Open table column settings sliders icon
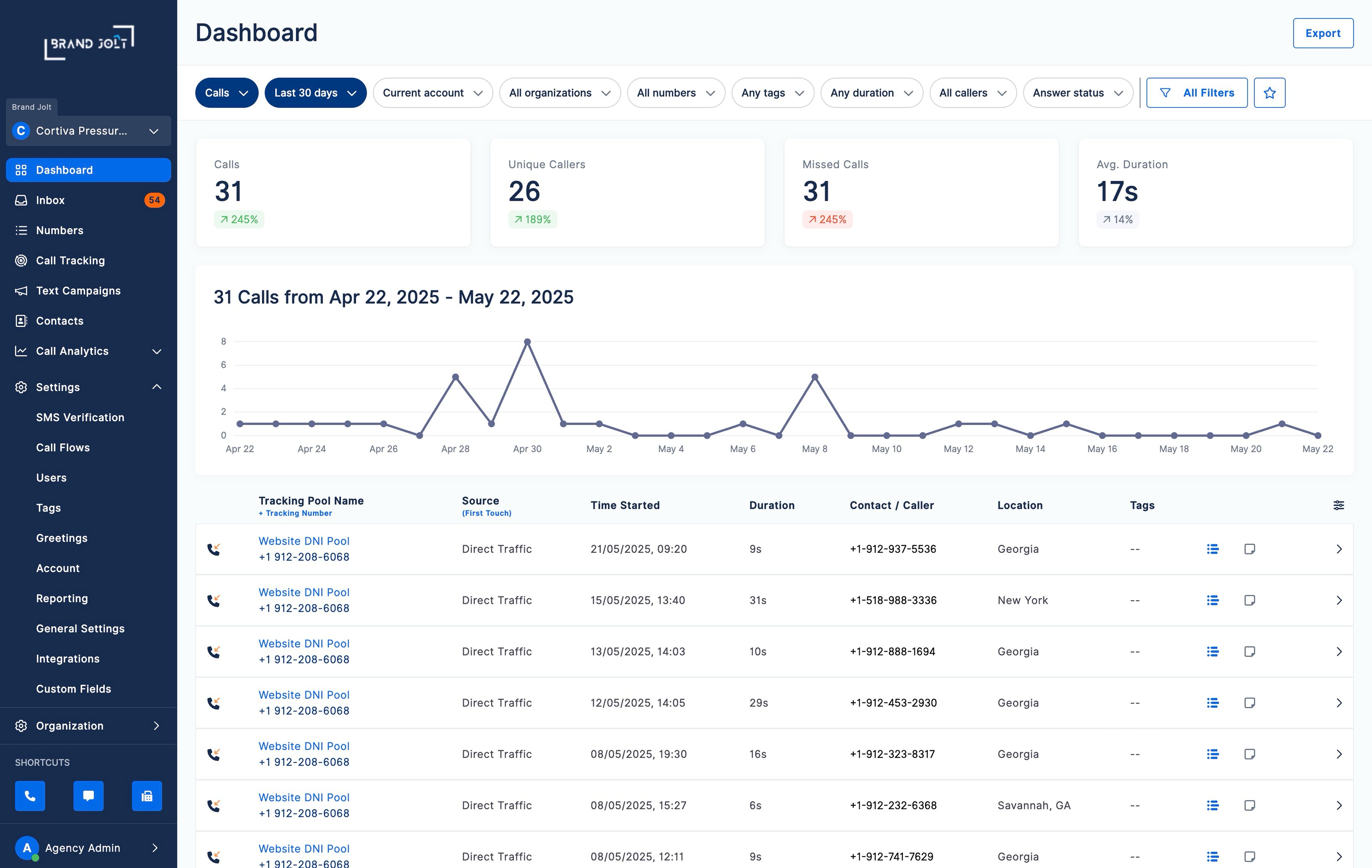 pyautogui.click(x=1338, y=505)
